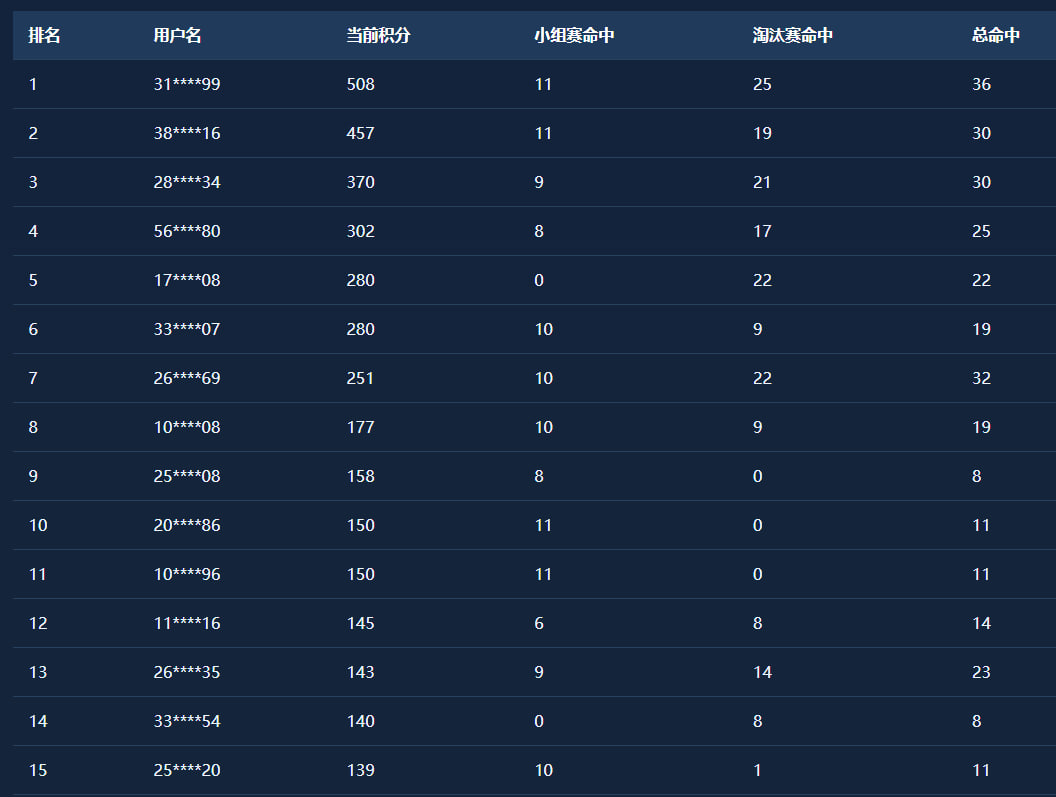
Task: Select username 31****99
Action: [187, 84]
